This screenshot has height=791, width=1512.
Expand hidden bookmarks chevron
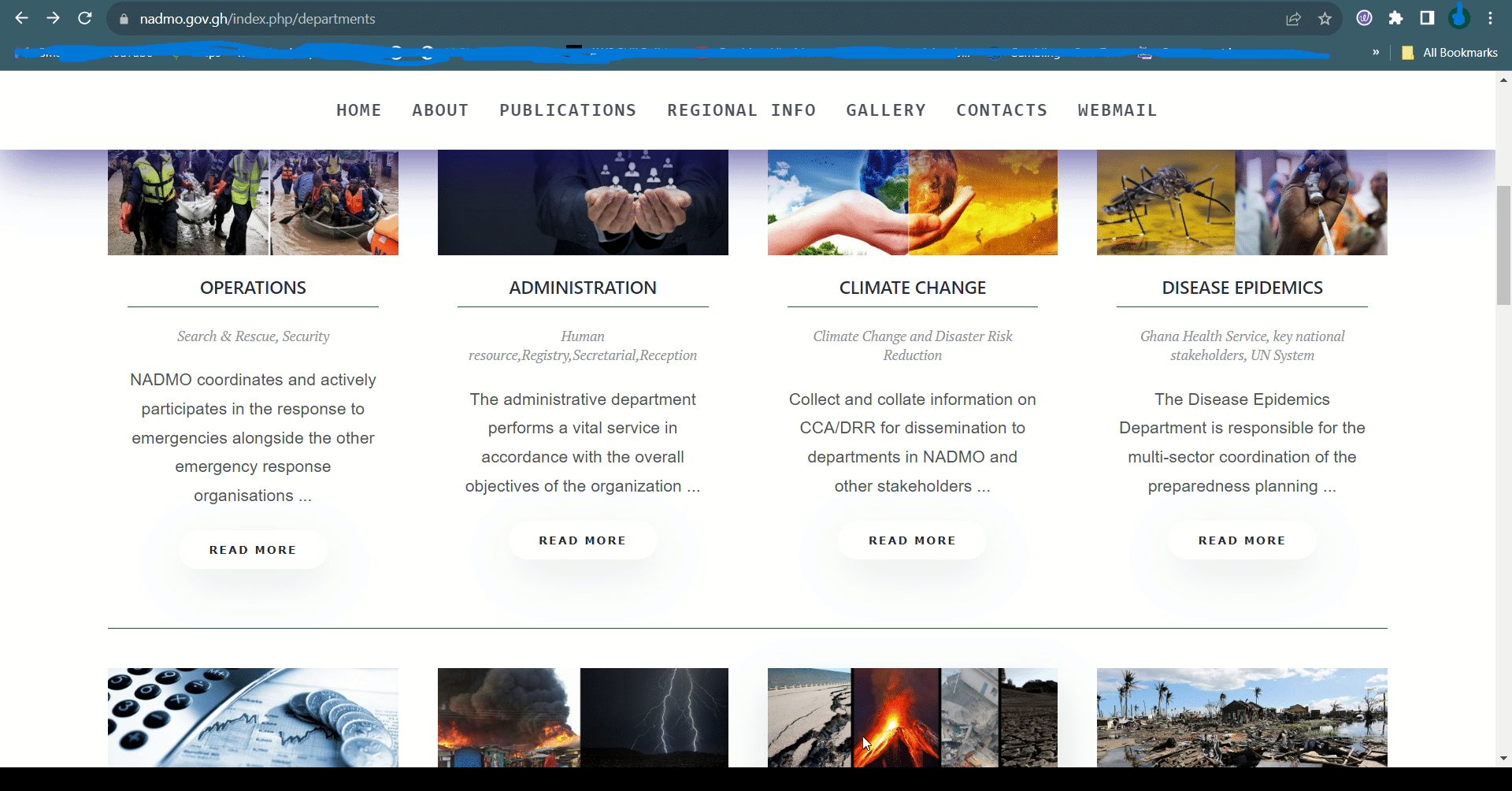click(1376, 52)
